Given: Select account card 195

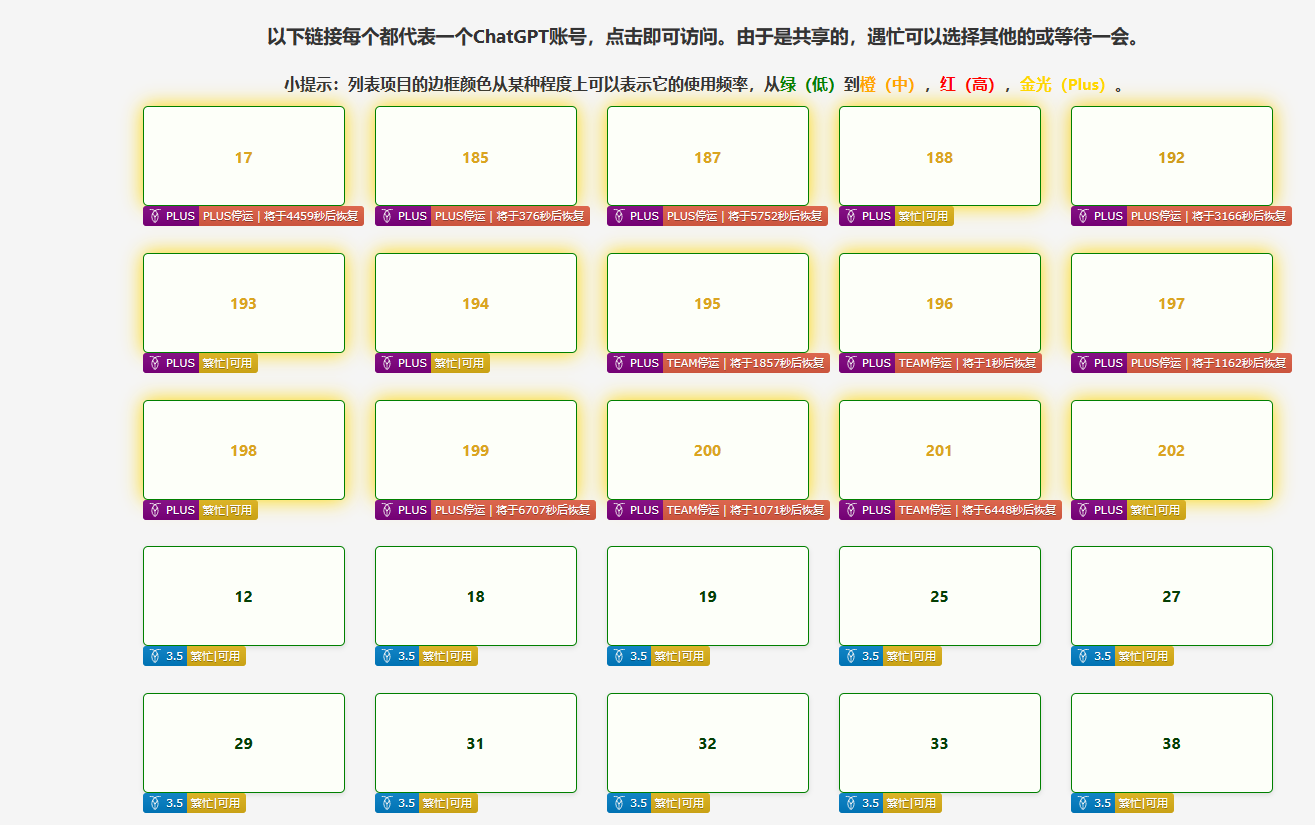Looking at the screenshot, I should click(708, 303).
